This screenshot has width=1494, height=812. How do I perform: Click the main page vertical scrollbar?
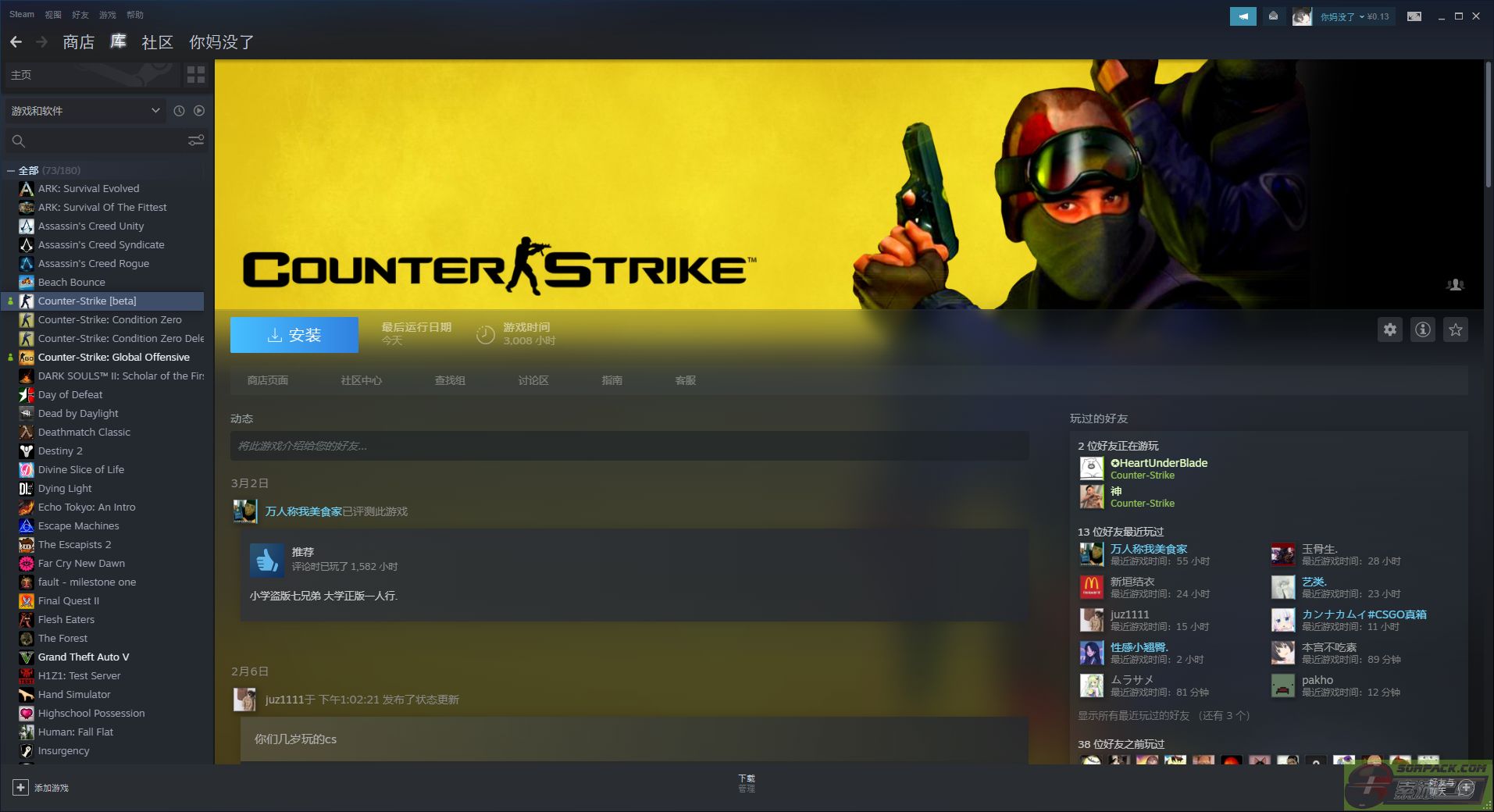1488,125
